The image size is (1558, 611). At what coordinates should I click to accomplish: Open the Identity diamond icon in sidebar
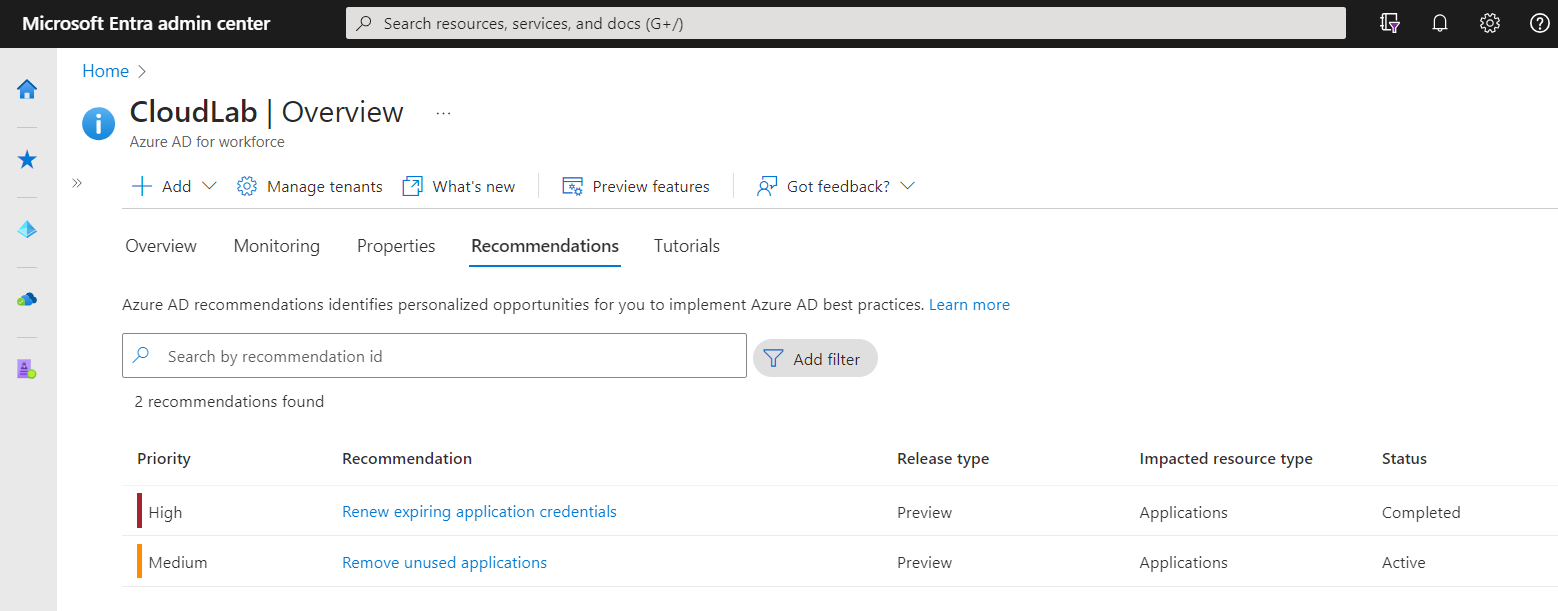coord(27,230)
